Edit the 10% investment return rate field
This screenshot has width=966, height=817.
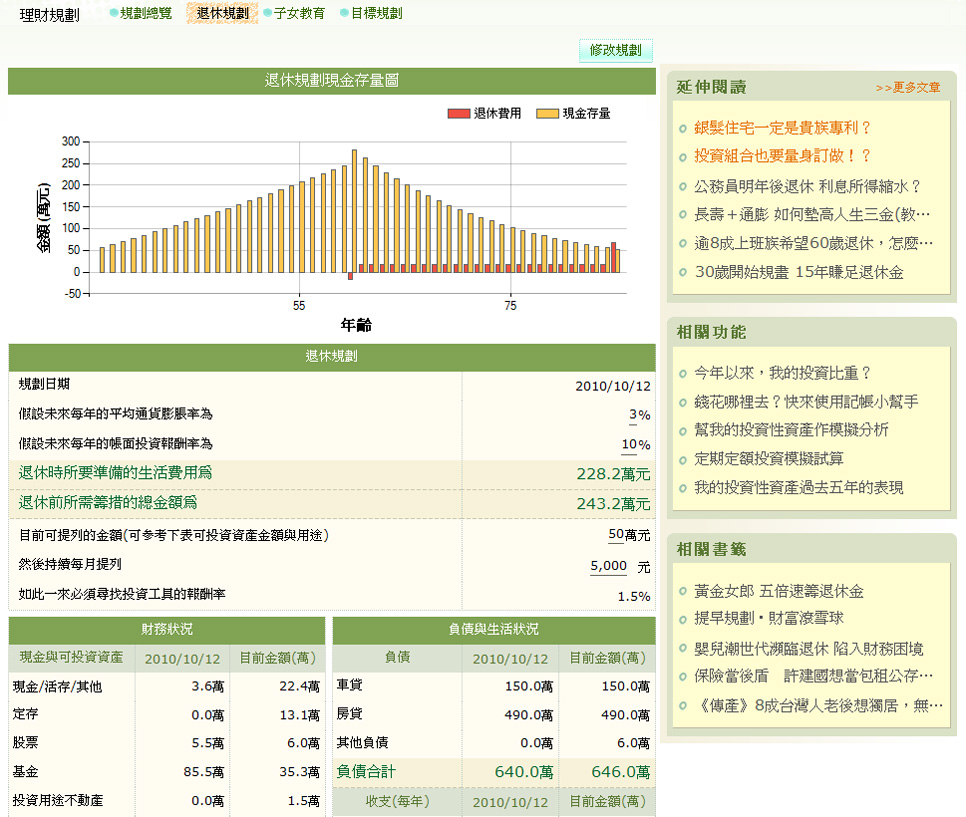(629, 444)
